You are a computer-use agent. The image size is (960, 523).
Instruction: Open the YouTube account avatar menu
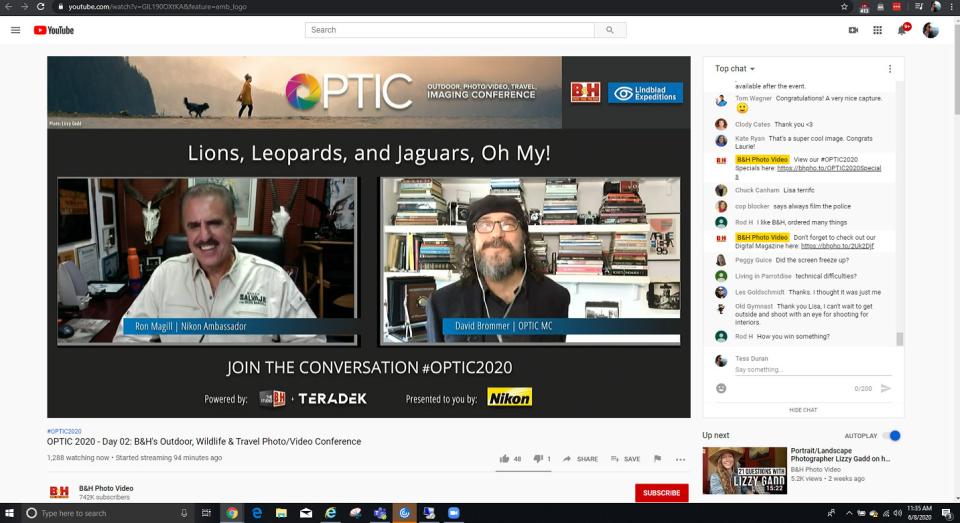931,30
